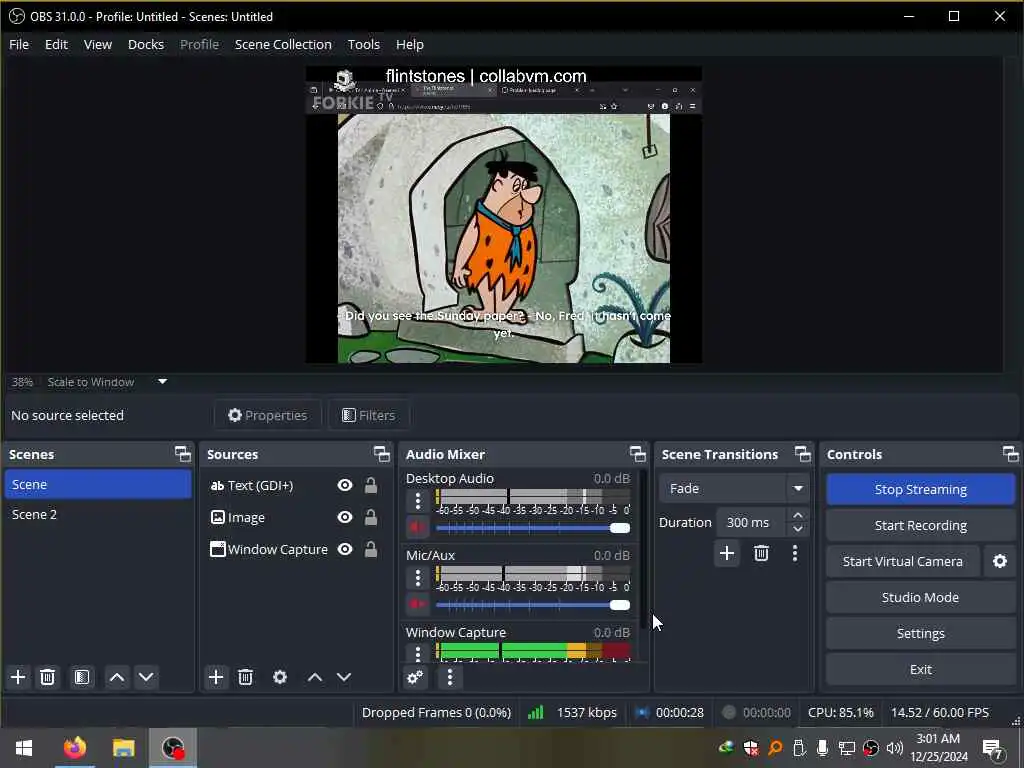Remove scene transition with trash icon

coord(761,554)
